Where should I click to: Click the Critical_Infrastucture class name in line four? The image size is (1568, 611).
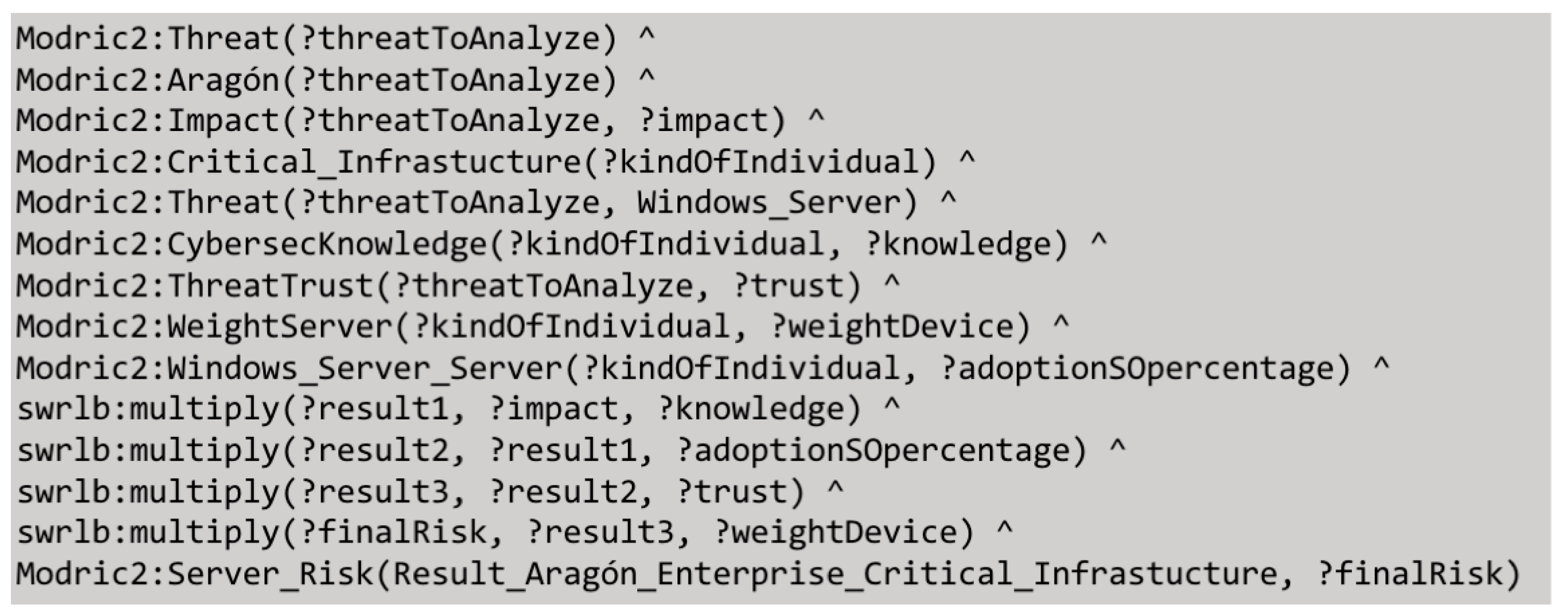tap(373, 162)
